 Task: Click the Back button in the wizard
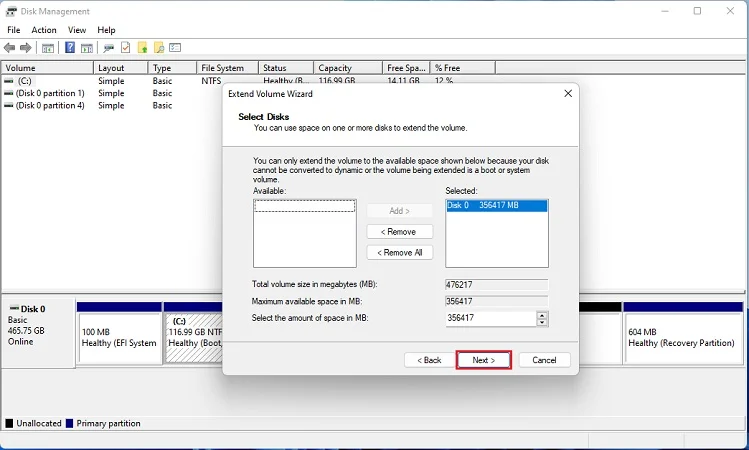click(x=429, y=360)
